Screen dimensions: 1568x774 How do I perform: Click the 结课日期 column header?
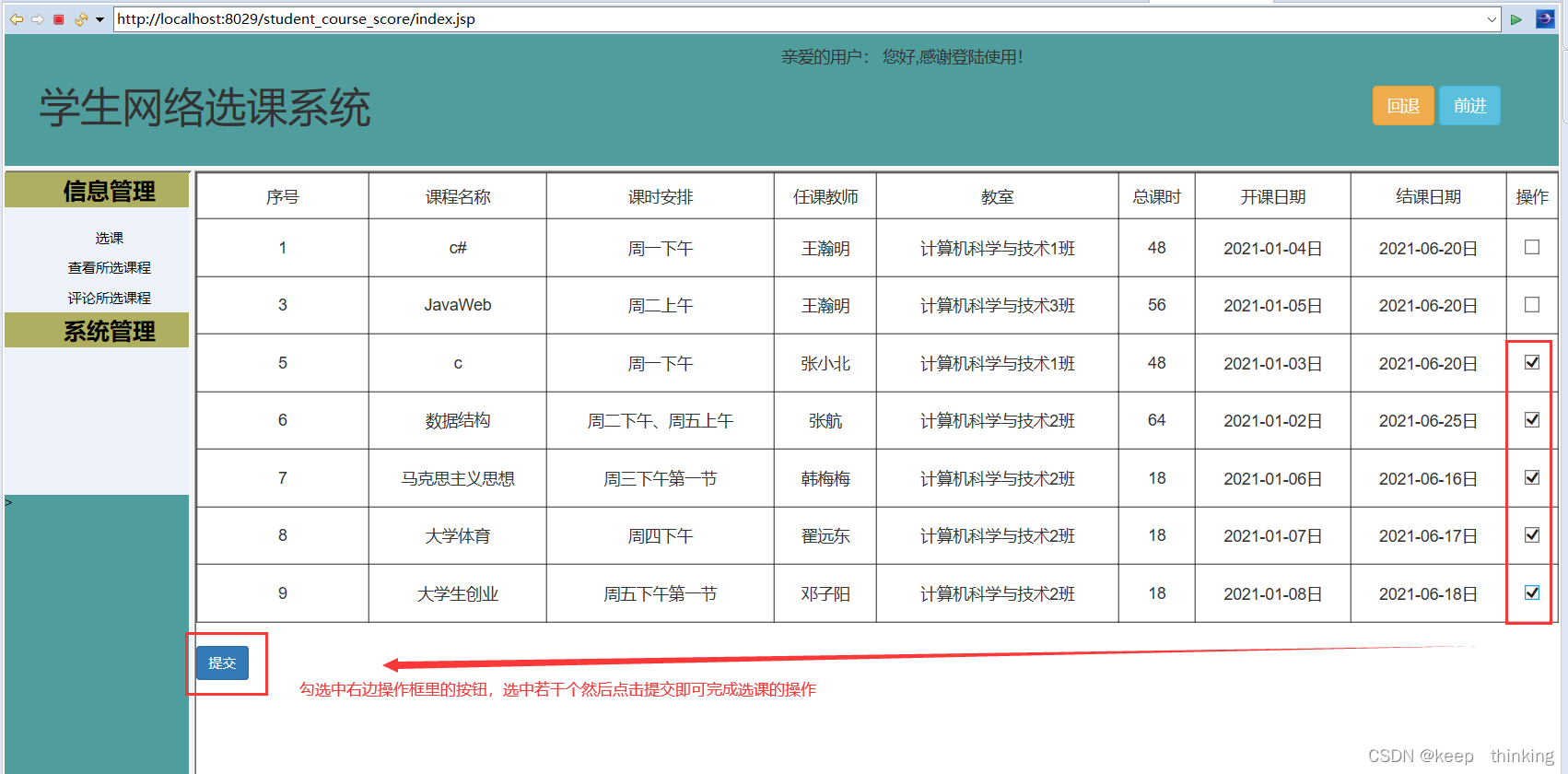[x=1429, y=196]
